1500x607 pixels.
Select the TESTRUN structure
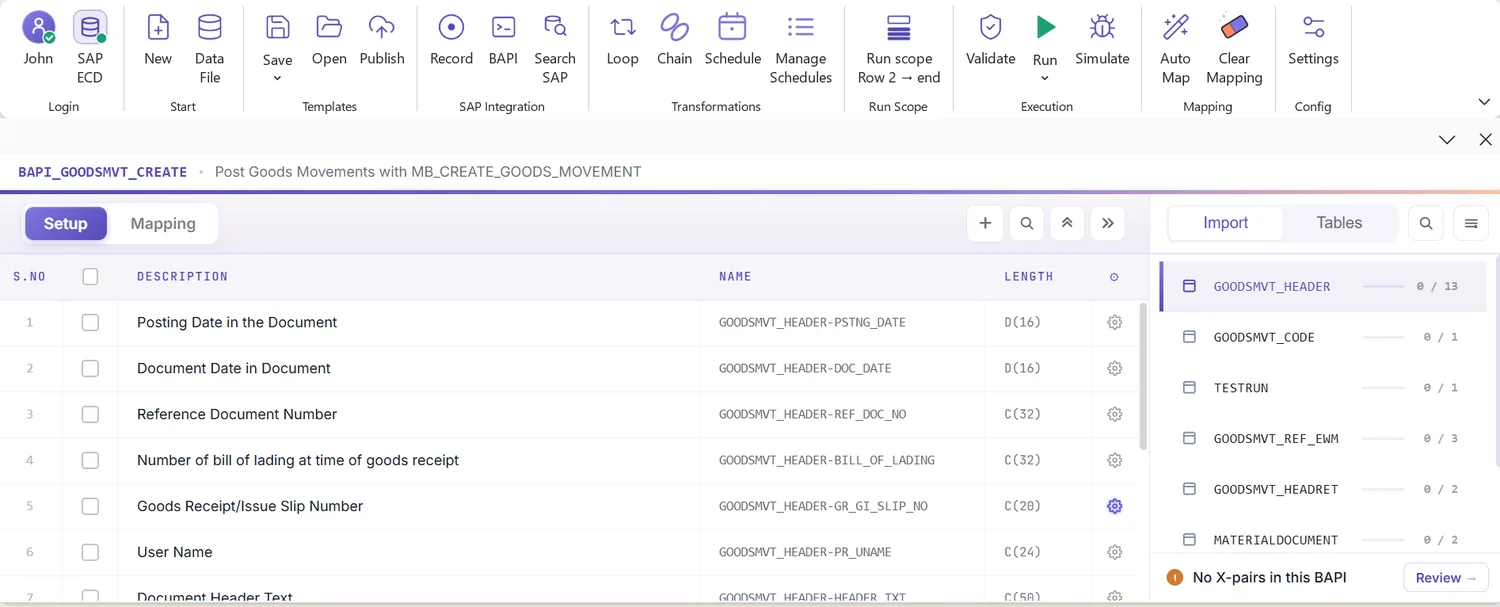click(x=1322, y=387)
